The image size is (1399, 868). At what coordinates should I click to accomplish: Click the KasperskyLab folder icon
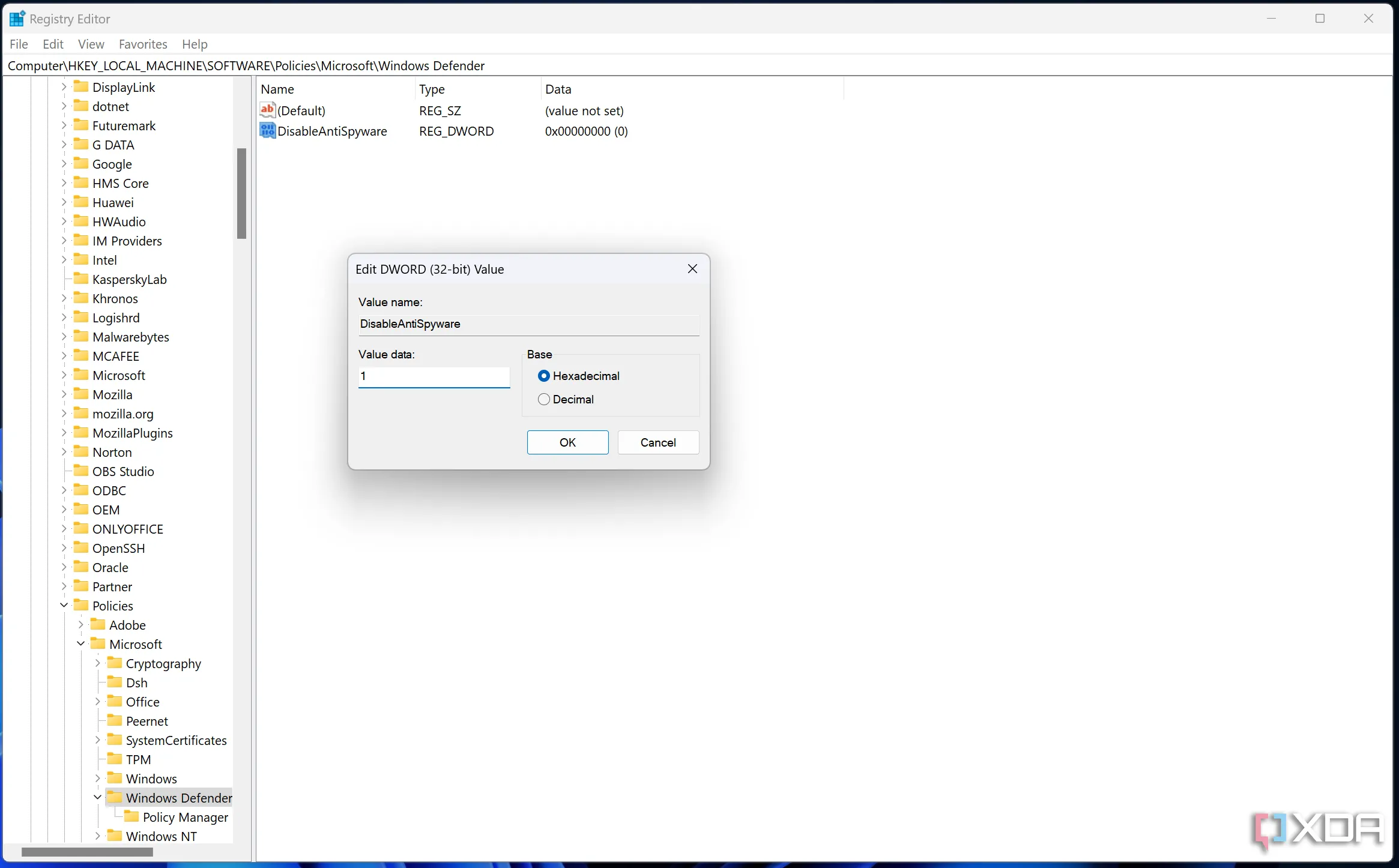tap(81, 279)
